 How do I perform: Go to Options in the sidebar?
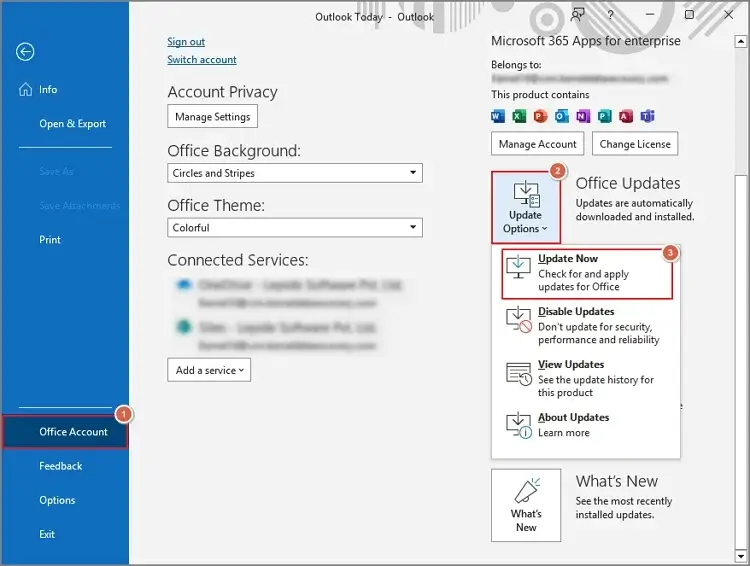tap(57, 500)
